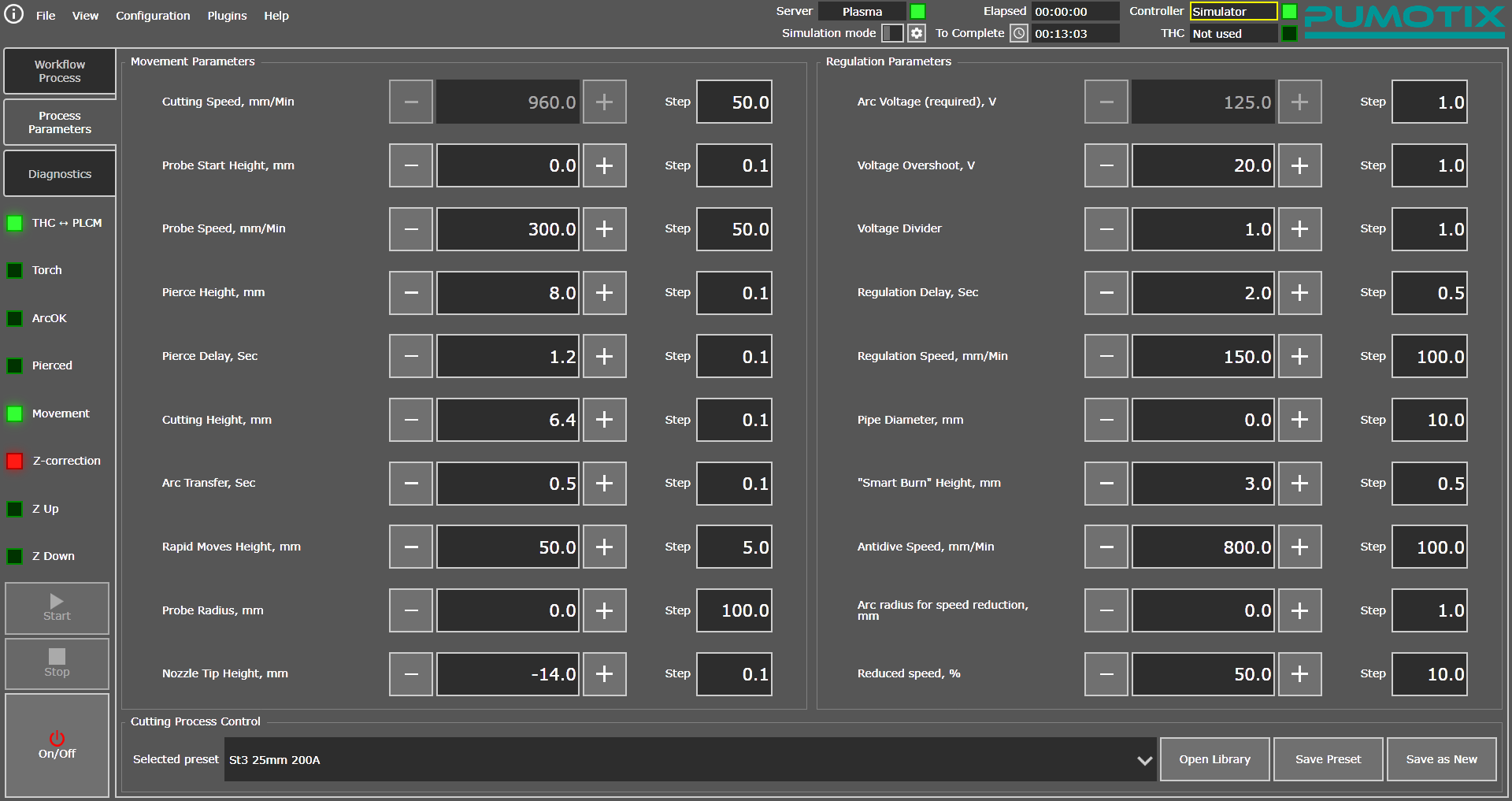The width and height of the screenshot is (1512, 801).
Task: Open the Configuration menu
Action: pos(153,16)
